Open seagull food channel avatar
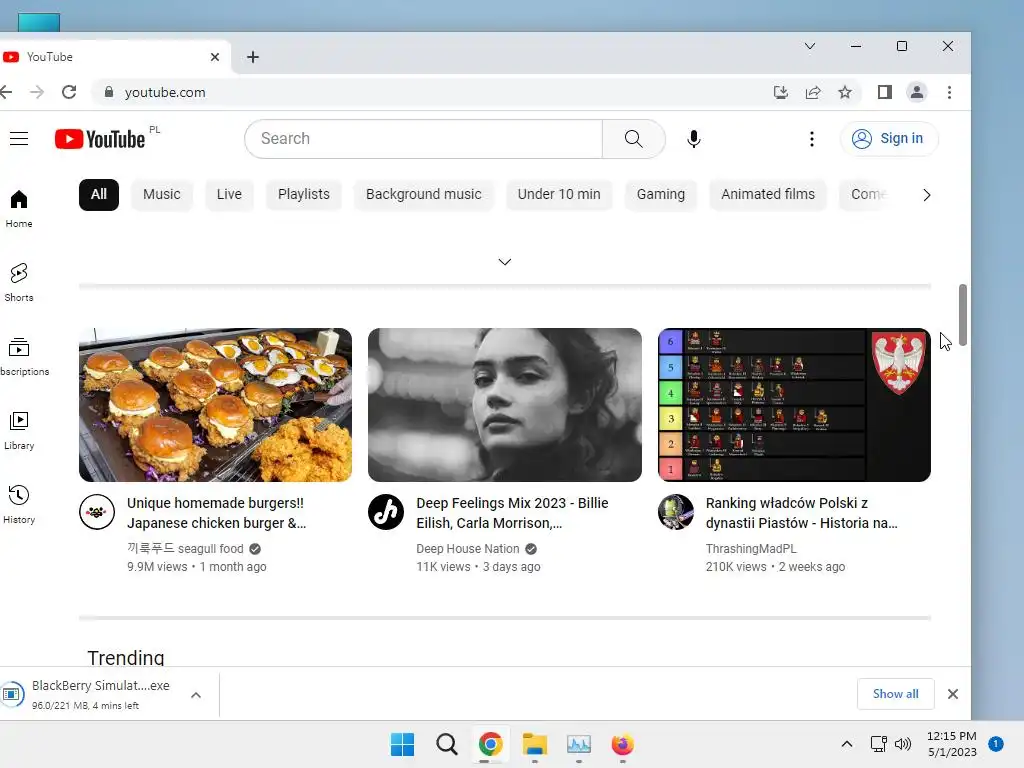Screen dimensions: 1024x768 tap(97, 512)
